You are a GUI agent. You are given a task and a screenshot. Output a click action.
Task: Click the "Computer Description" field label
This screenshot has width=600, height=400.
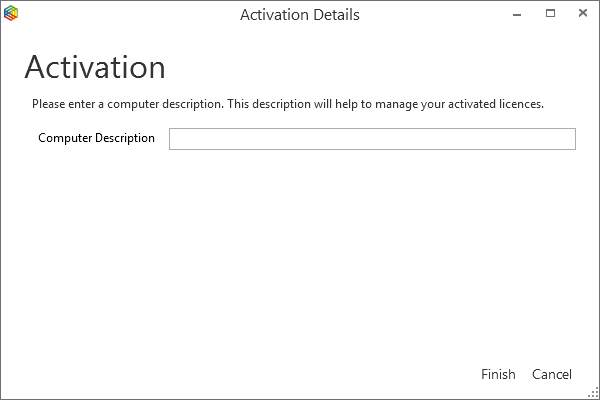[x=96, y=138]
